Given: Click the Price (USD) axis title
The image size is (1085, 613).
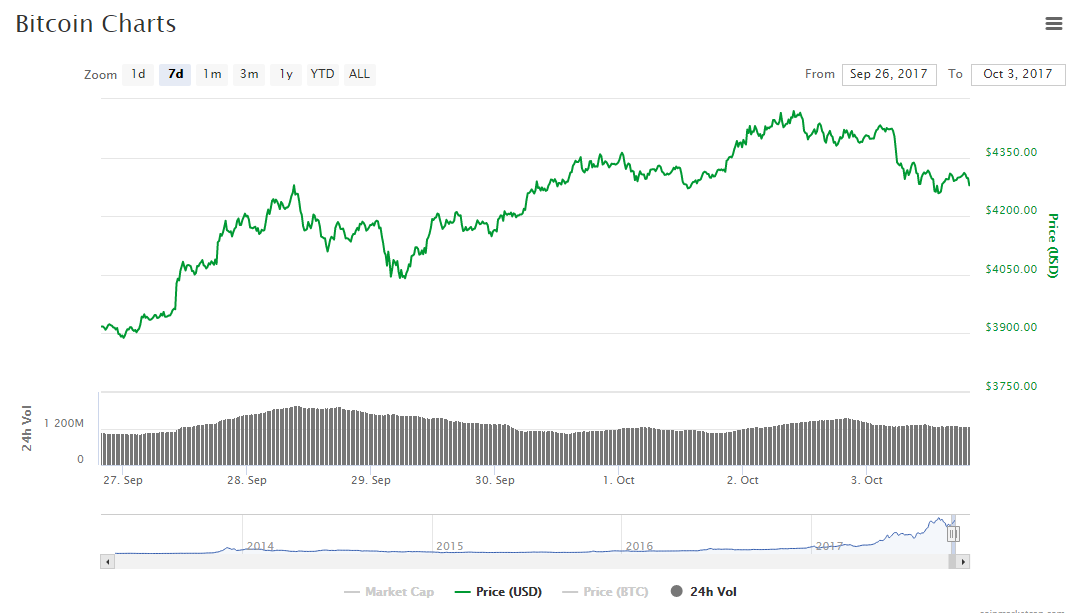Looking at the screenshot, I should (1052, 246).
